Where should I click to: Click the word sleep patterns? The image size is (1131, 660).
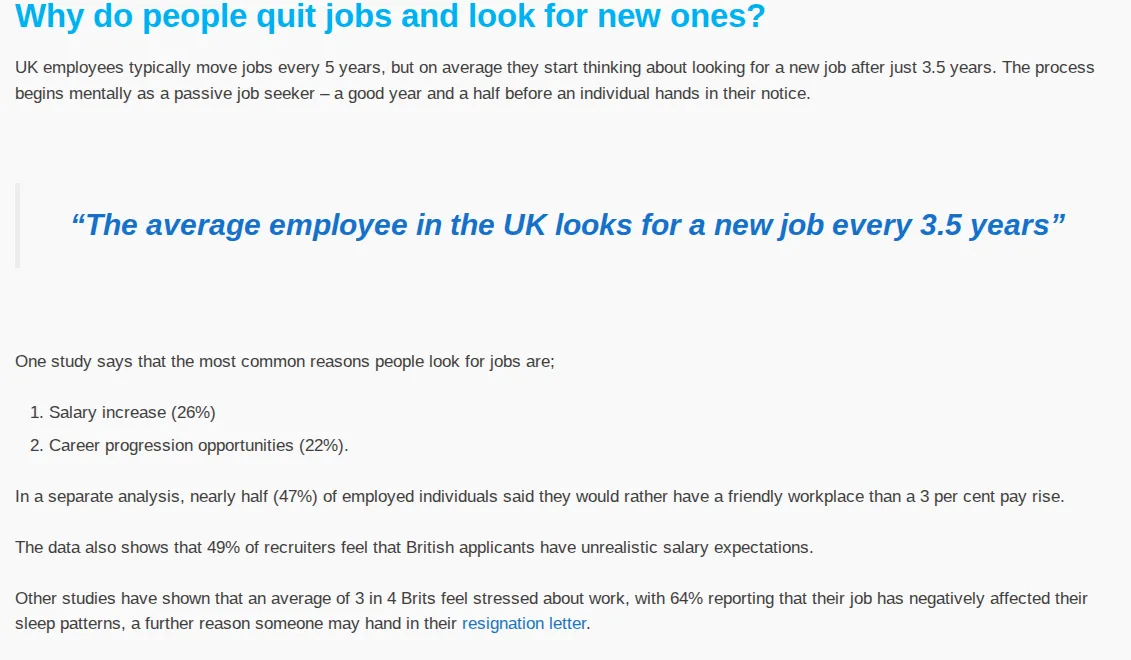[69, 624]
